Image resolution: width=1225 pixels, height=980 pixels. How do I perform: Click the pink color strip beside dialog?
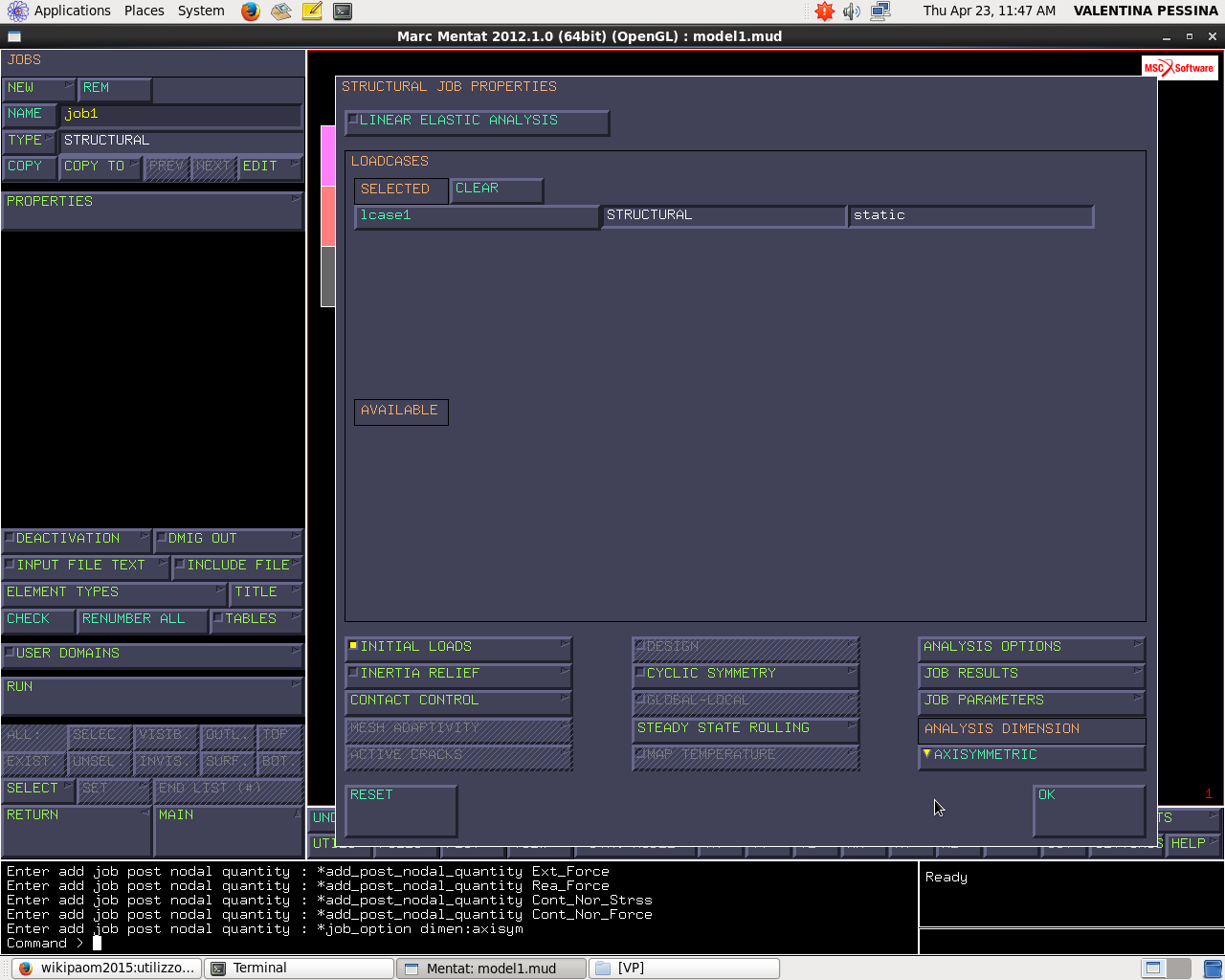pyautogui.click(x=327, y=155)
